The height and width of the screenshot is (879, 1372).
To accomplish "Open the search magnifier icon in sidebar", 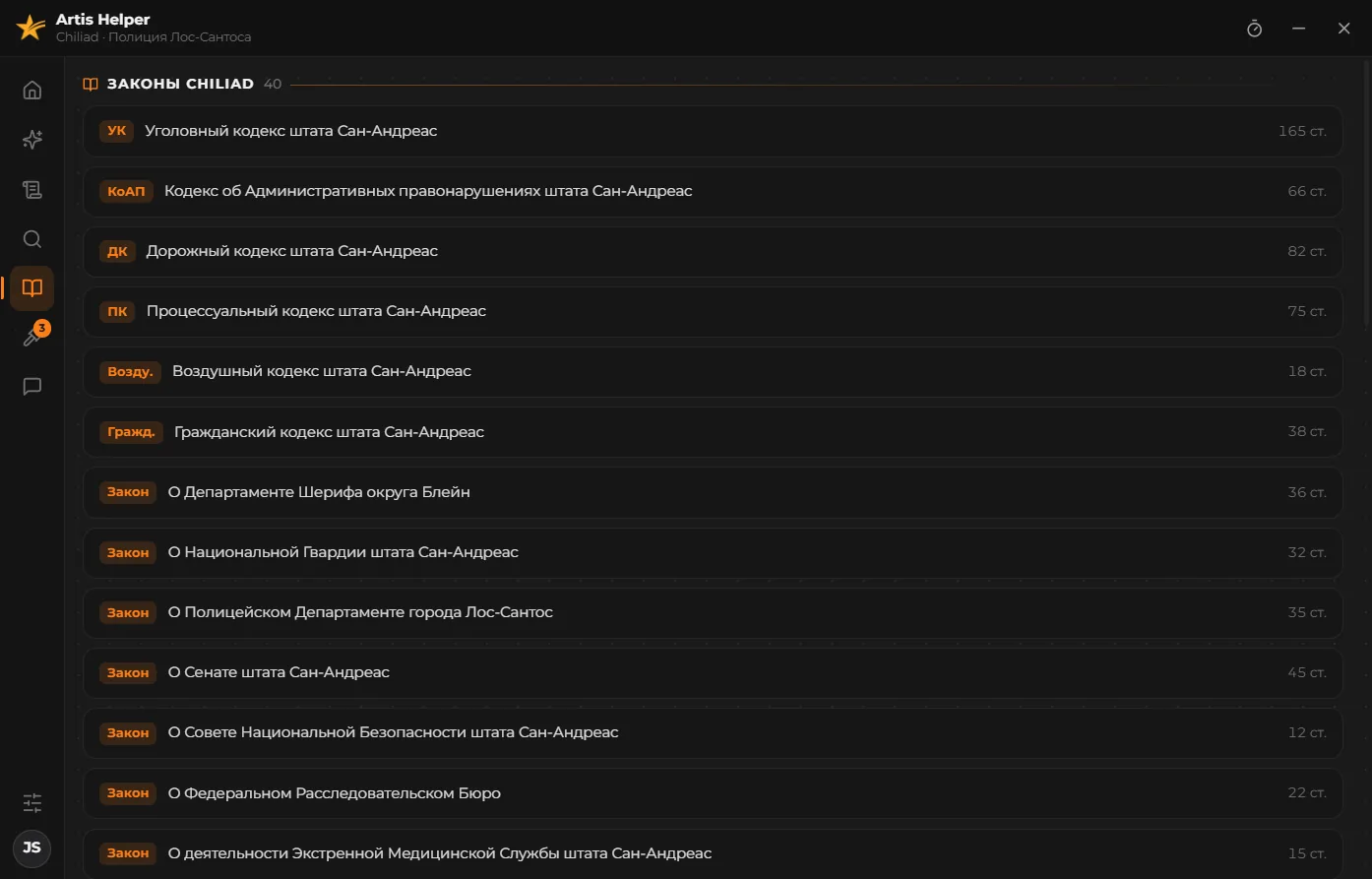I will 32,239.
